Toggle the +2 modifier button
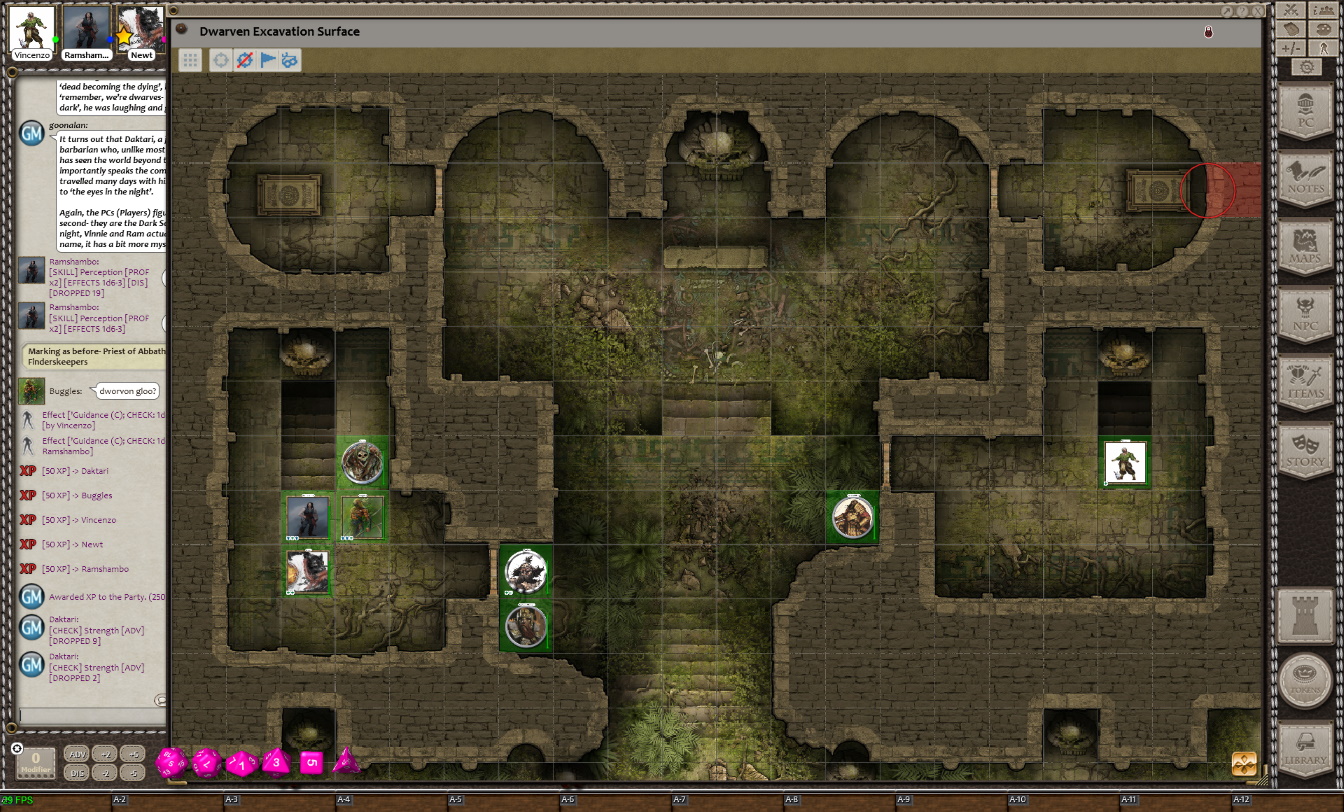Image resolution: width=1344 pixels, height=812 pixels. tap(105, 753)
